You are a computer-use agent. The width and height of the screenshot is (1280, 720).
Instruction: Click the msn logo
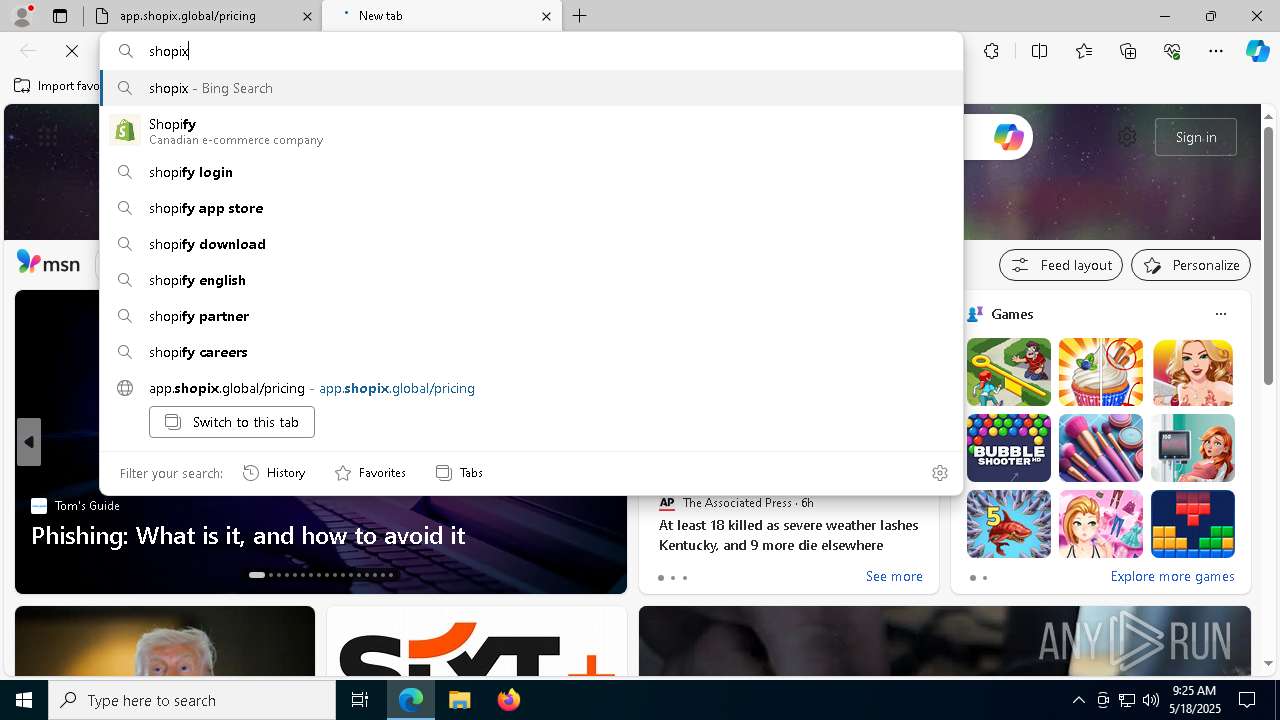[x=48, y=264]
